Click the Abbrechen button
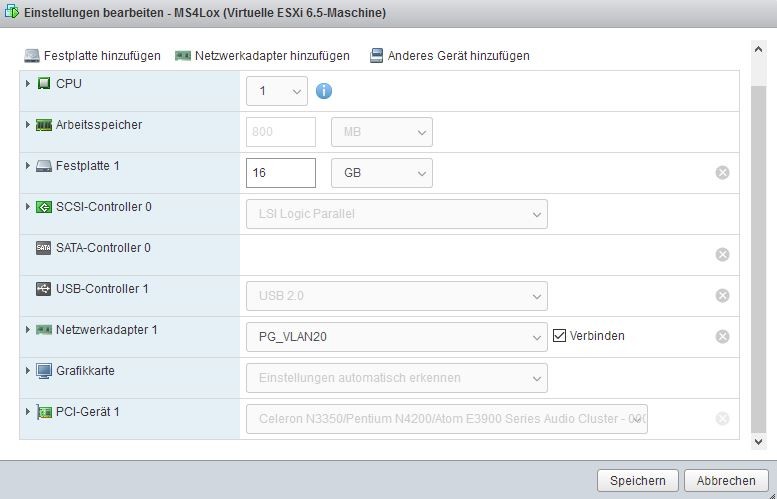Screen dimensions: 777x499 click(726, 481)
